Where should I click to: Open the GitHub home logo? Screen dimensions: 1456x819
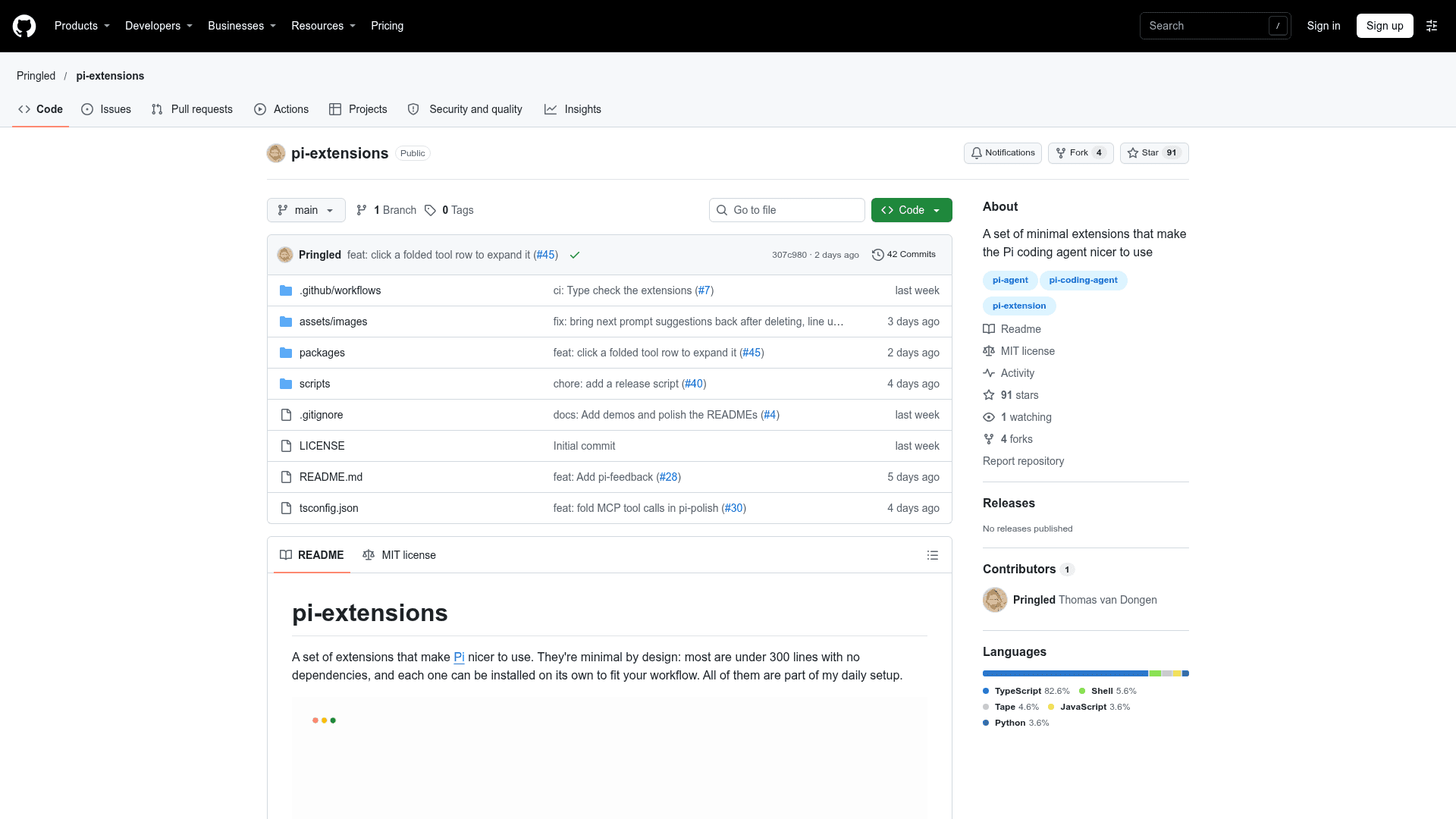coord(24,26)
